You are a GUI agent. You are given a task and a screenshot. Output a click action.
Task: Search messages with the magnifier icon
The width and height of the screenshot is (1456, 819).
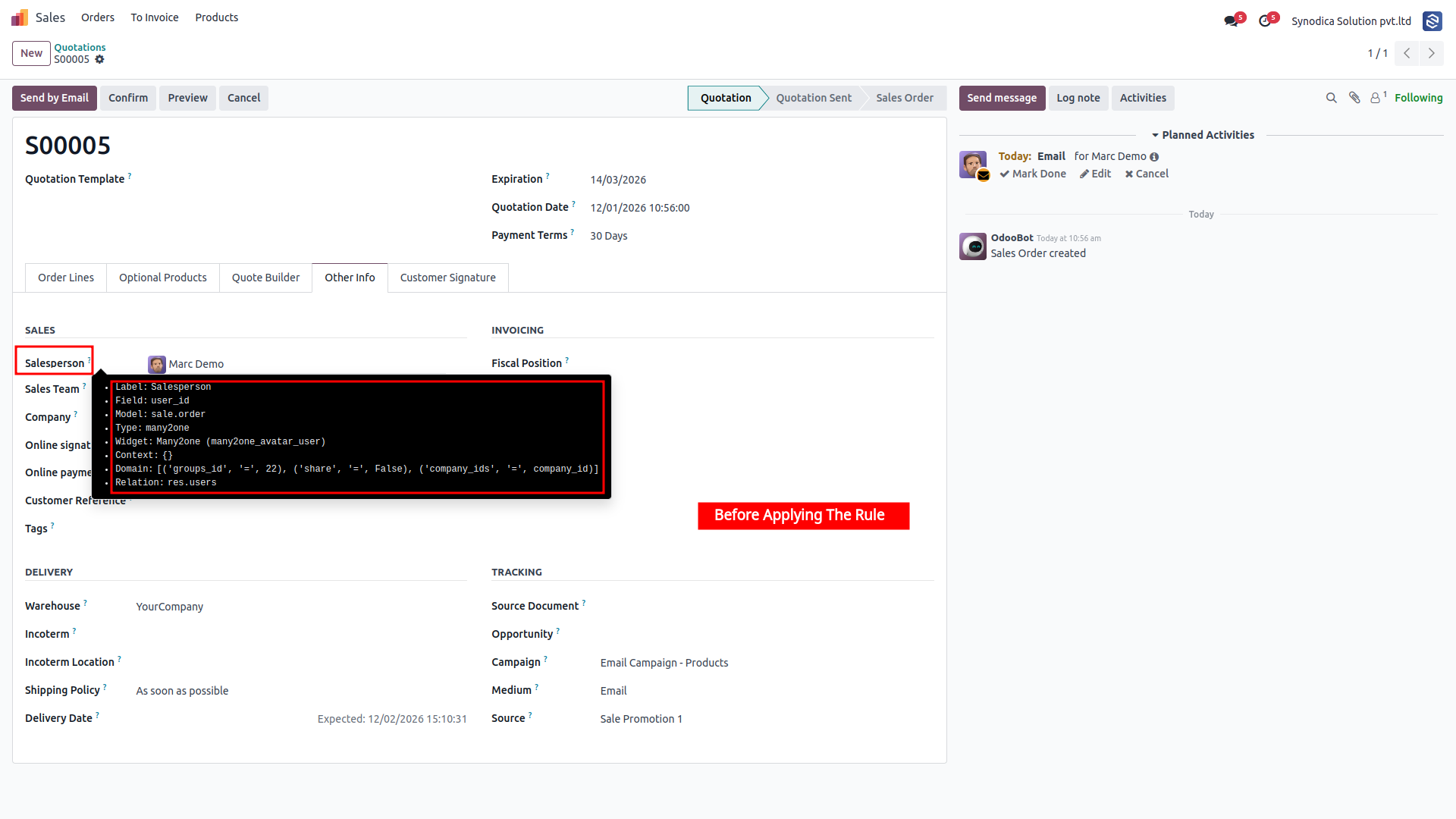(1331, 98)
